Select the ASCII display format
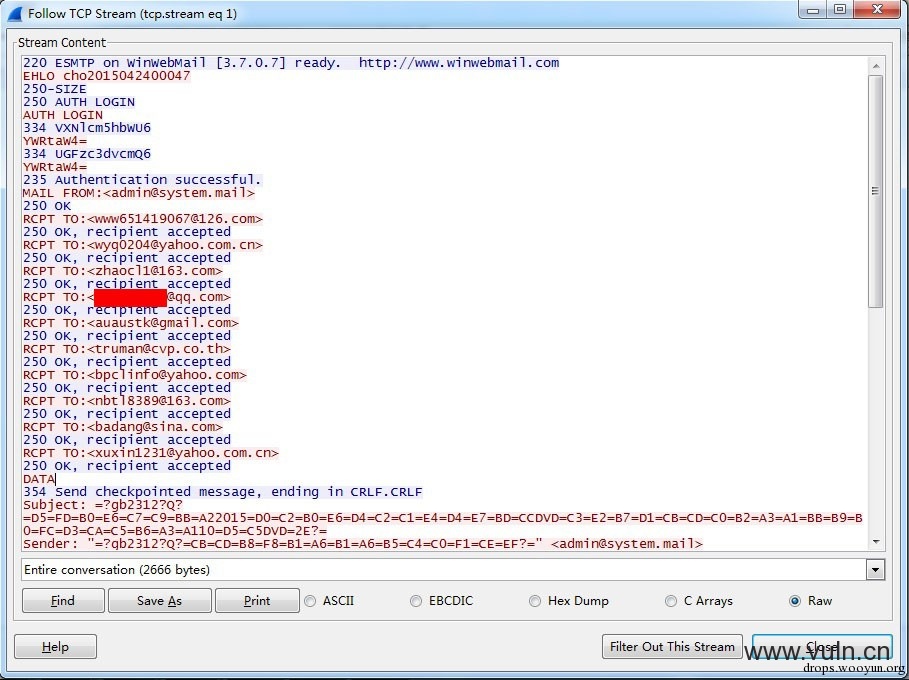Image resolution: width=909 pixels, height=680 pixels. pos(310,601)
